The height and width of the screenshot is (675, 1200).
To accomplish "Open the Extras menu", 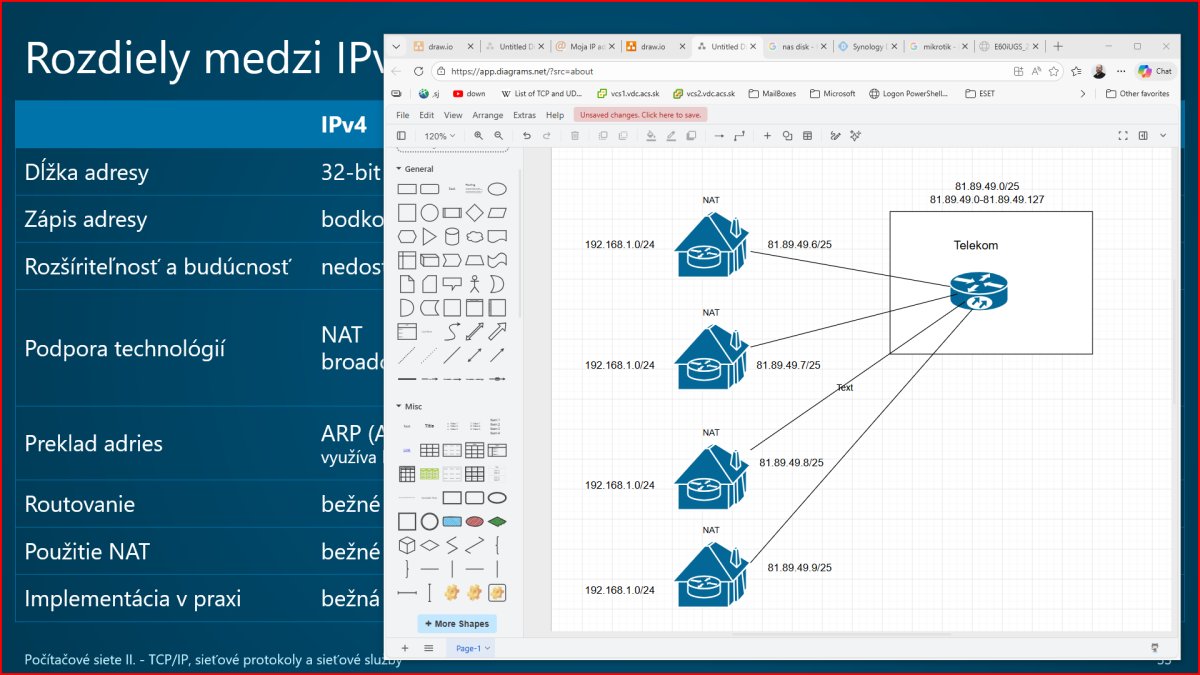I will click(x=524, y=115).
